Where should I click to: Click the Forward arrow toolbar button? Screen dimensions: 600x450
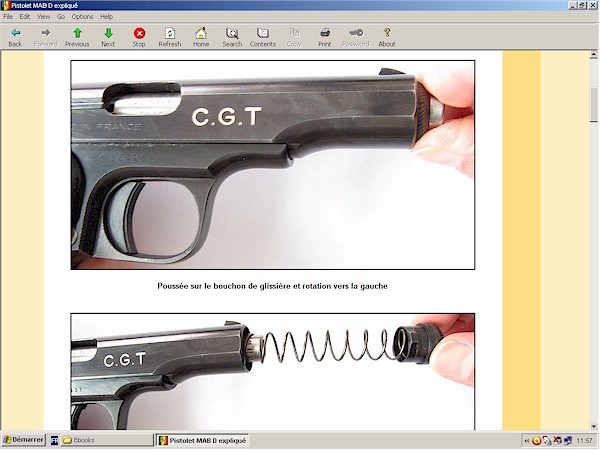point(46,38)
